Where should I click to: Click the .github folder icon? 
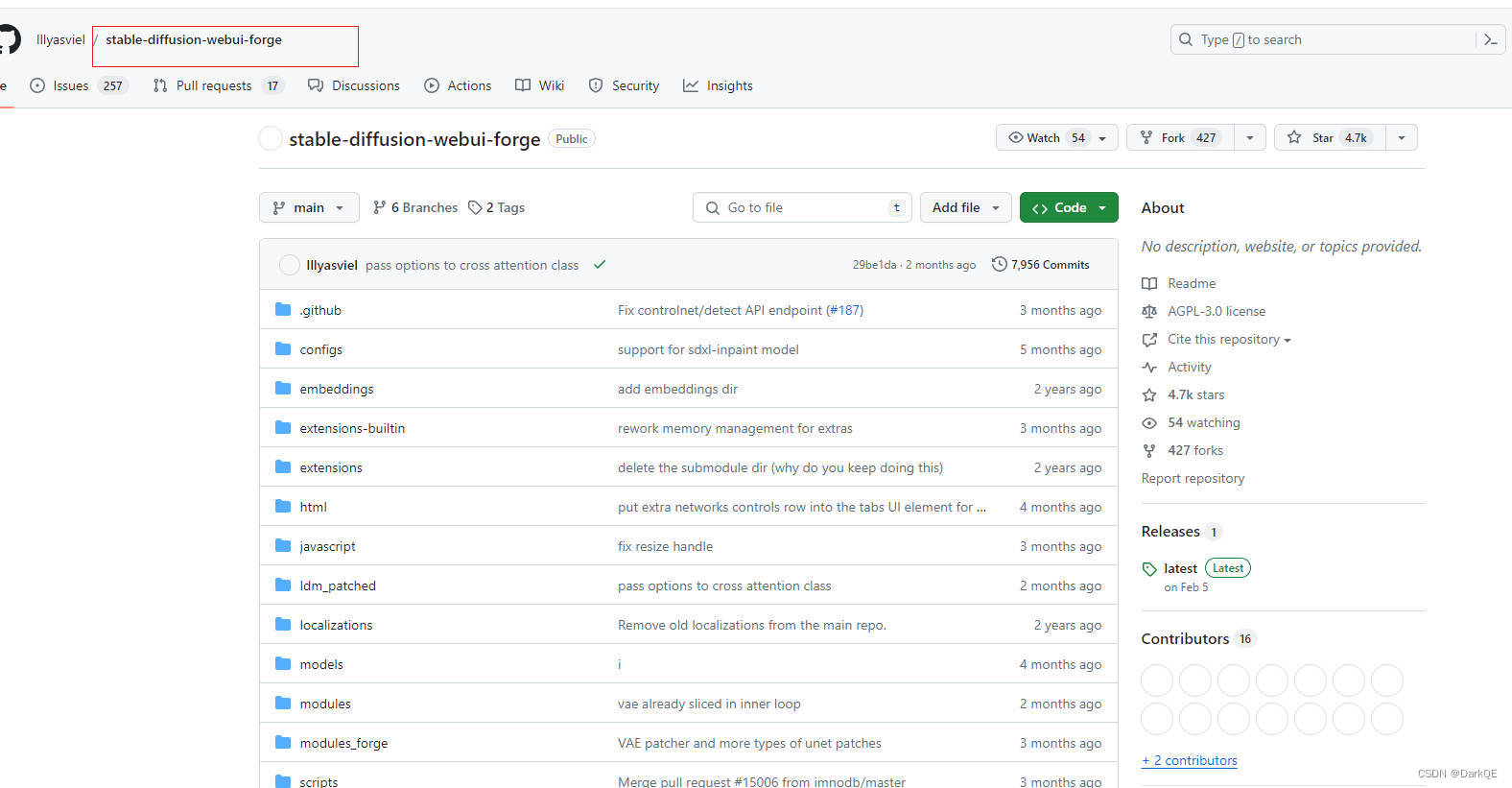click(x=283, y=309)
